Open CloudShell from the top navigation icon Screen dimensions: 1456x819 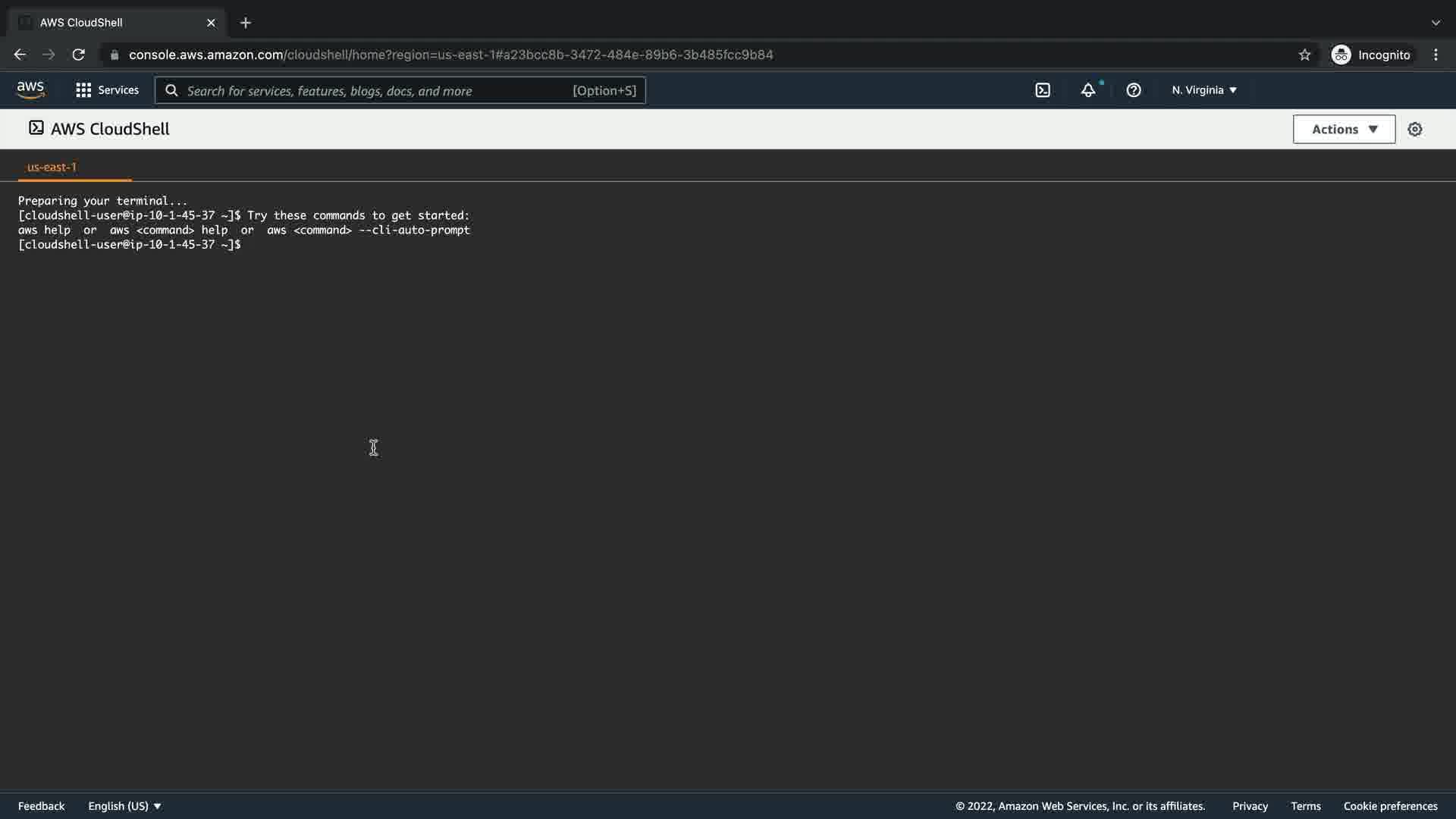point(1043,90)
